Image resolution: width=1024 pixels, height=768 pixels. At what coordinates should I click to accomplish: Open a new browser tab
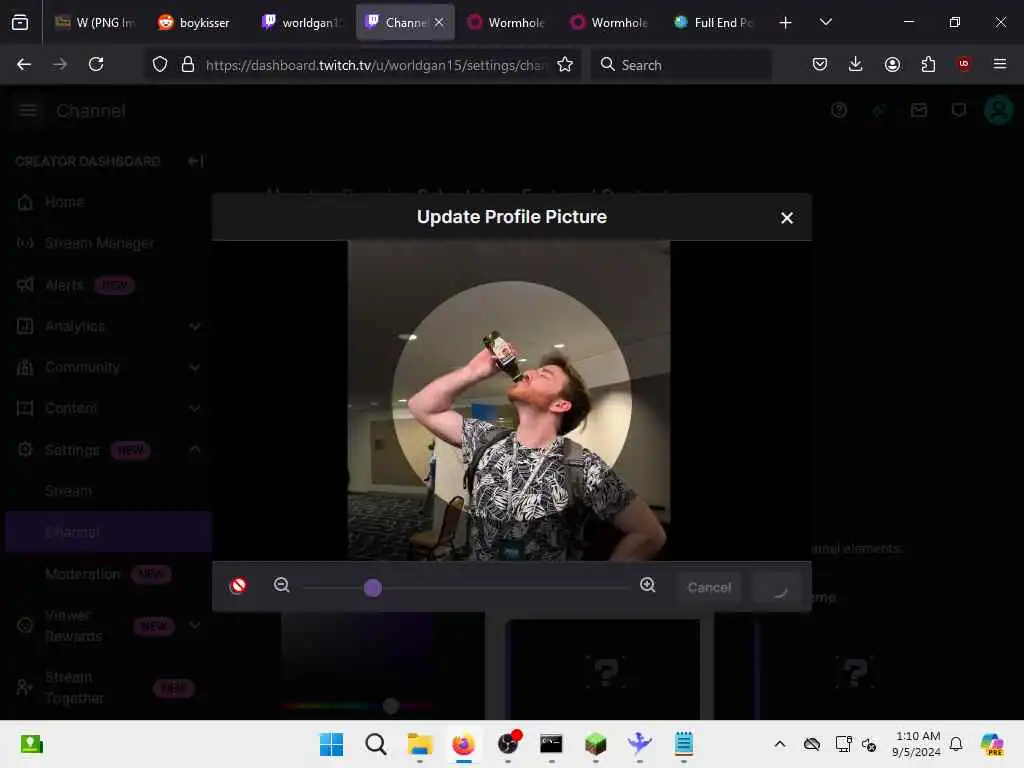click(786, 22)
